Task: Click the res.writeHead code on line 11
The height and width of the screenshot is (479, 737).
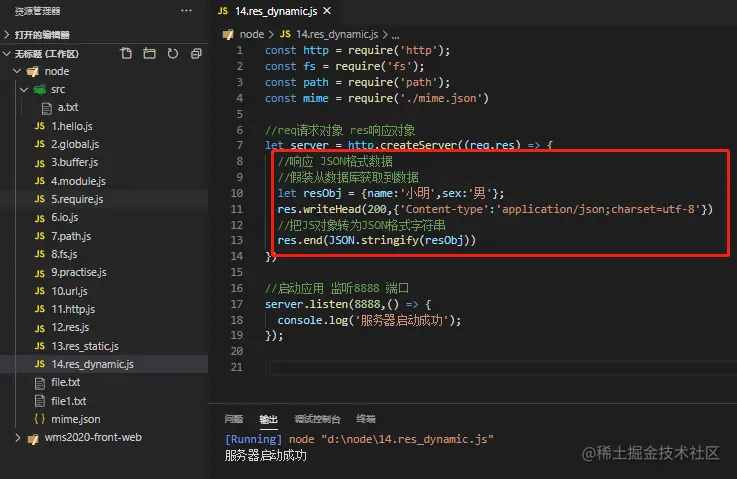Action: pos(320,209)
